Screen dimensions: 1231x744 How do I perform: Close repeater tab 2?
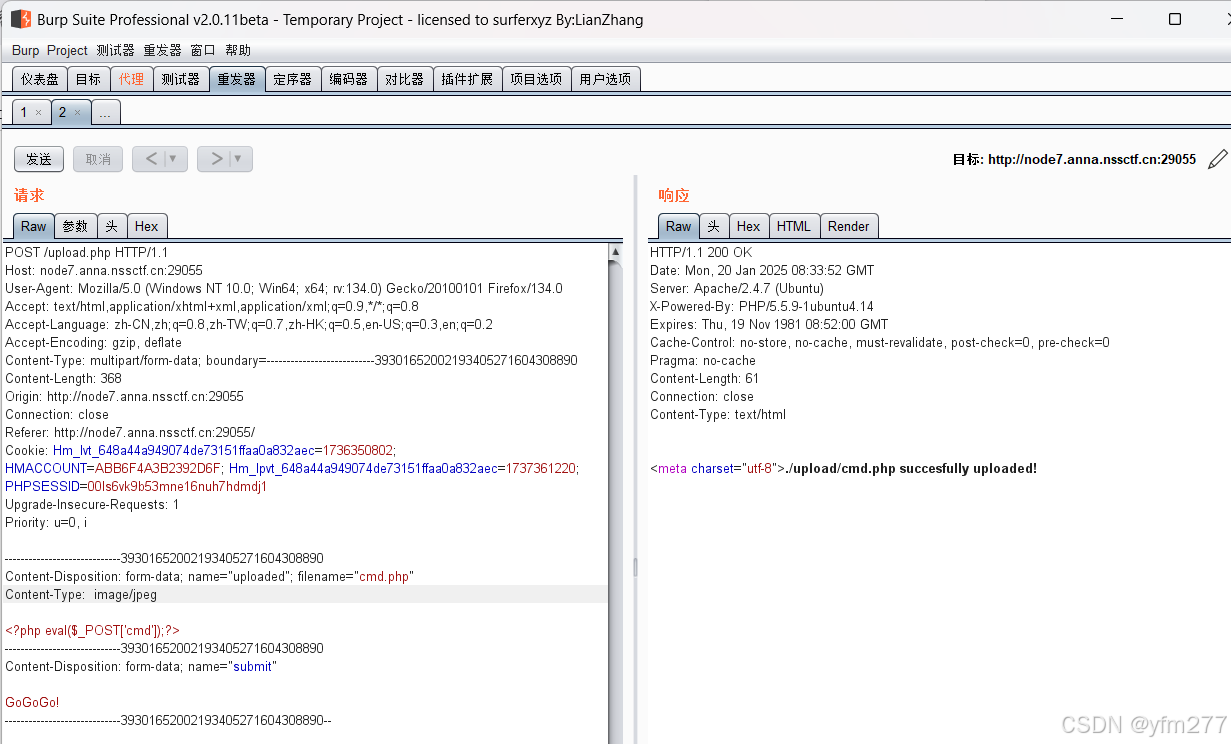tap(77, 113)
